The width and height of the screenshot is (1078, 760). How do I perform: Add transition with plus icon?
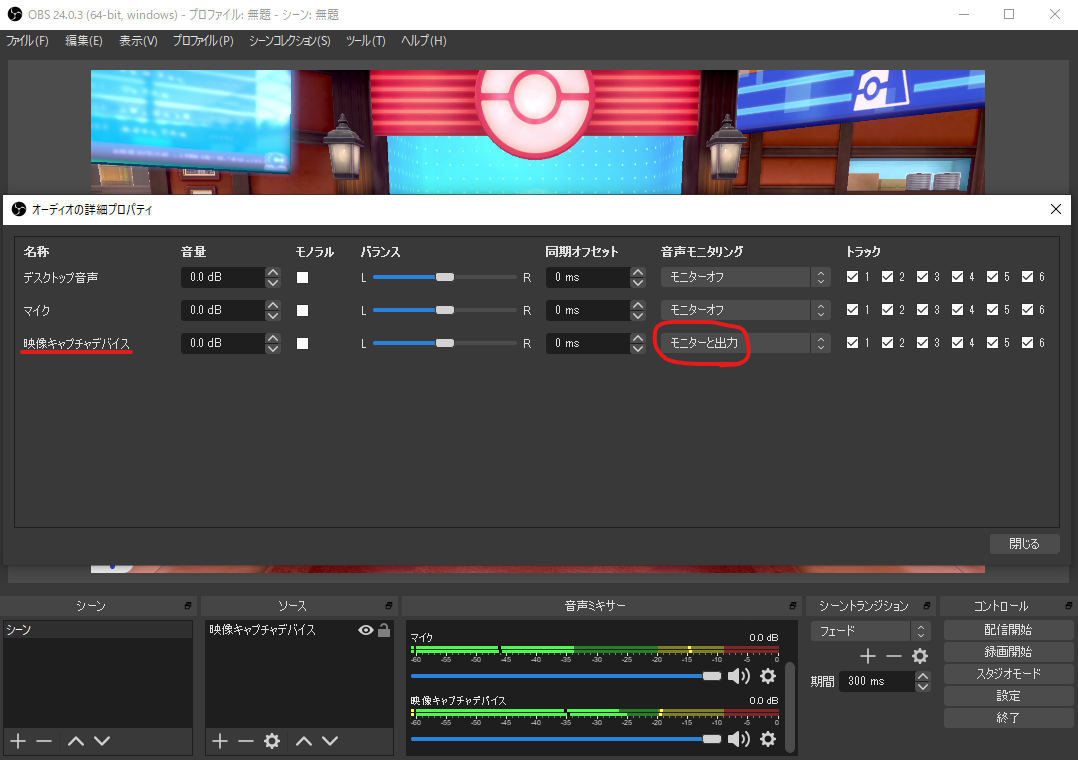868,656
